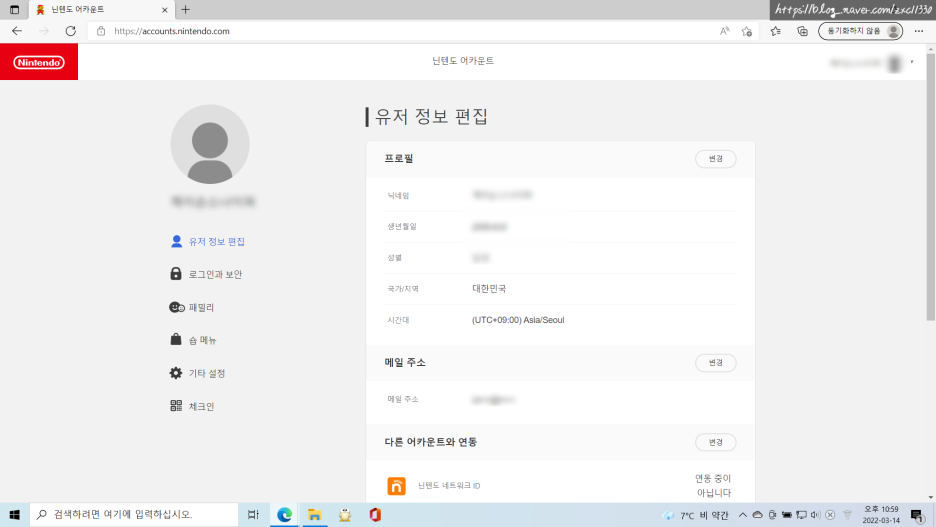
Task: Click 닌텐도 어카운트 header title
Action: tap(463, 61)
